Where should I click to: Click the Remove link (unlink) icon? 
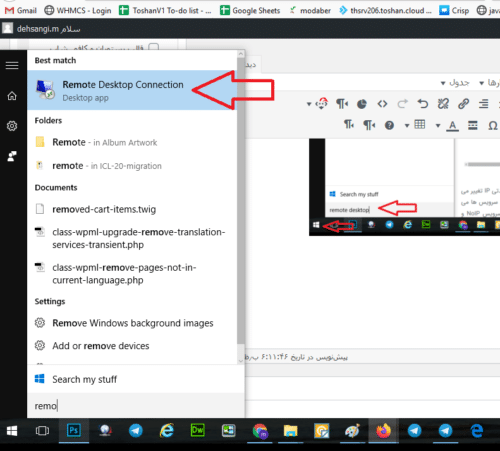pyautogui.click(x=443, y=104)
